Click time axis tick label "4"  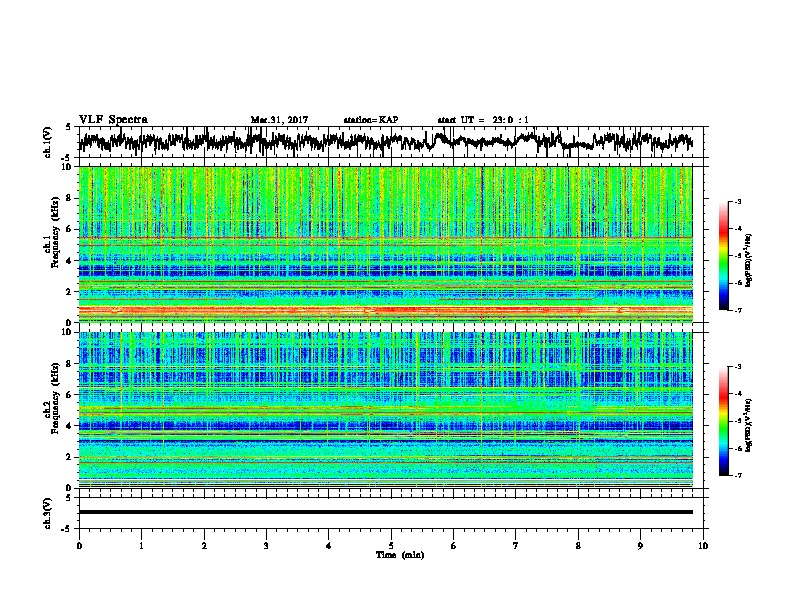coord(329,546)
